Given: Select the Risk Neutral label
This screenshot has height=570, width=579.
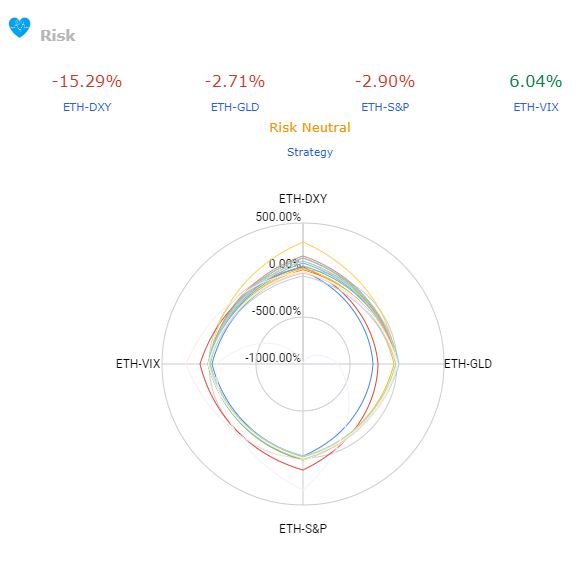Looking at the screenshot, I should pyautogui.click(x=310, y=127).
